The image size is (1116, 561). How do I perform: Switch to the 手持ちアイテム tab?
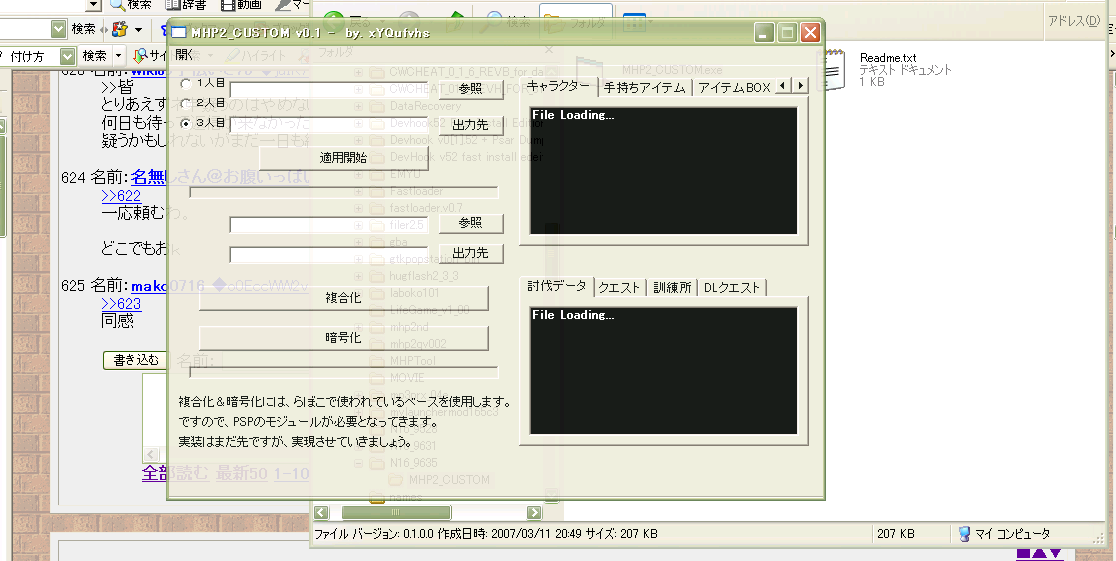click(645, 87)
